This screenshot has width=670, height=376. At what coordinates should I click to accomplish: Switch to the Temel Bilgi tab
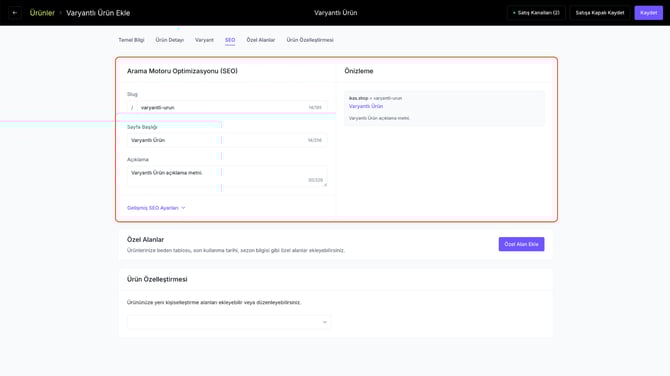[x=131, y=40]
